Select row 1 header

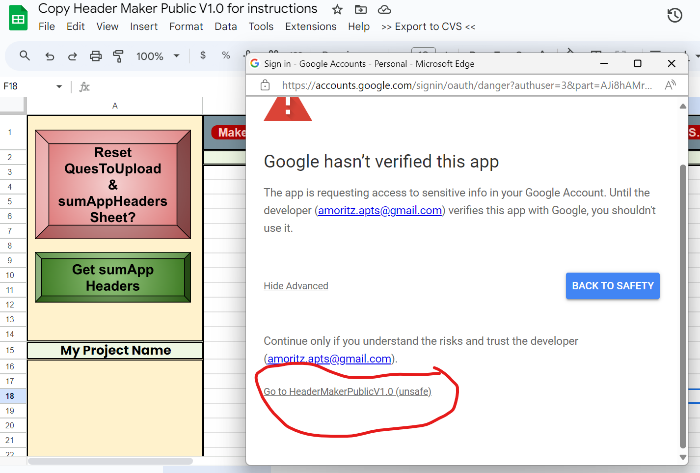(x=10, y=132)
